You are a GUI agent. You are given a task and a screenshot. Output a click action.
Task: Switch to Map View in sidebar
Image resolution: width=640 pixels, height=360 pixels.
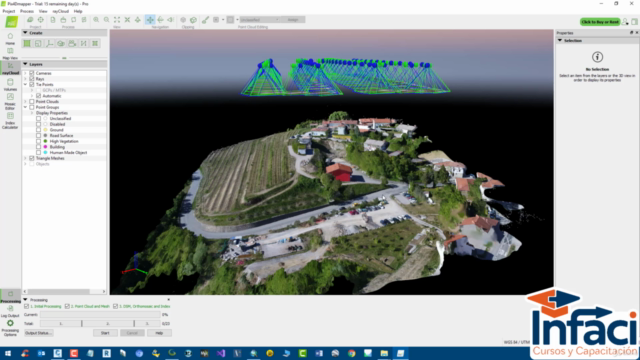(x=10, y=53)
